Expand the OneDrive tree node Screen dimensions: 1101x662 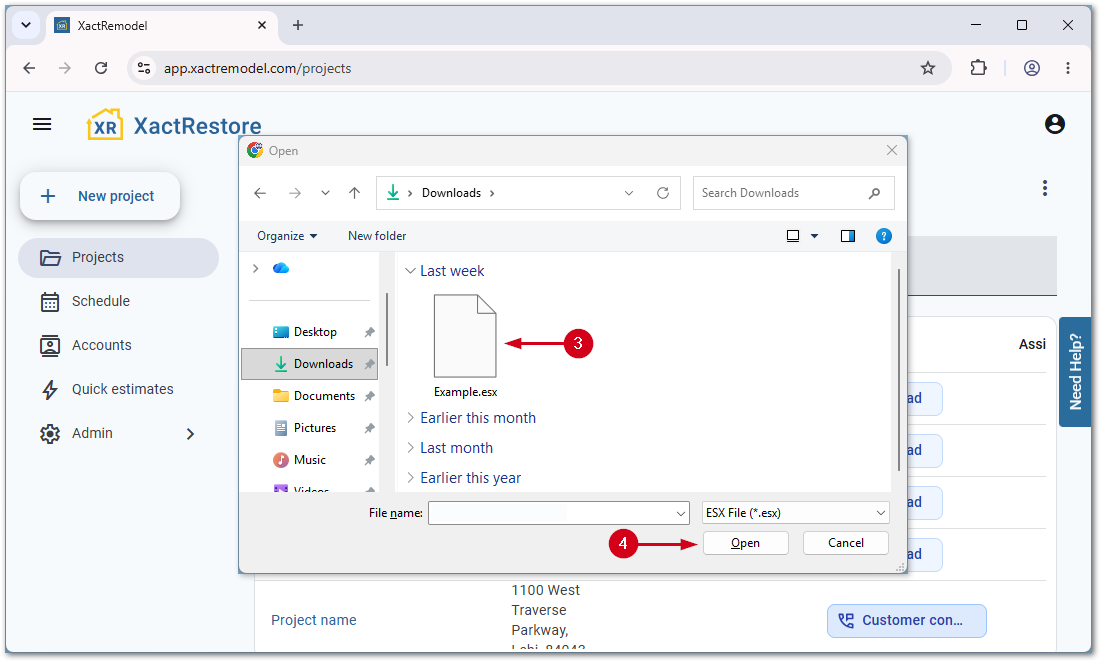coord(256,268)
